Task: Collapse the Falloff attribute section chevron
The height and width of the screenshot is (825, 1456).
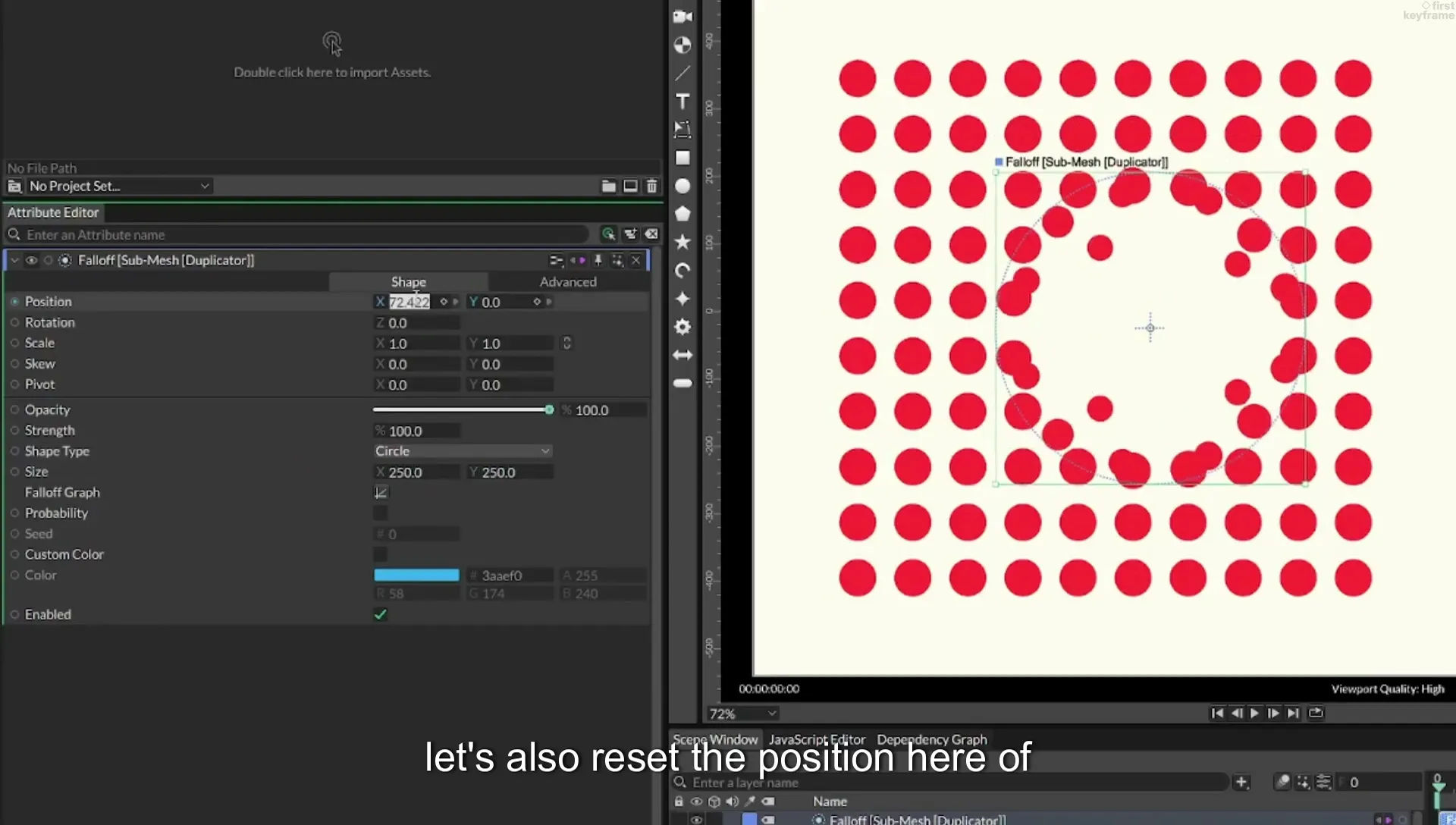Action: (x=14, y=260)
